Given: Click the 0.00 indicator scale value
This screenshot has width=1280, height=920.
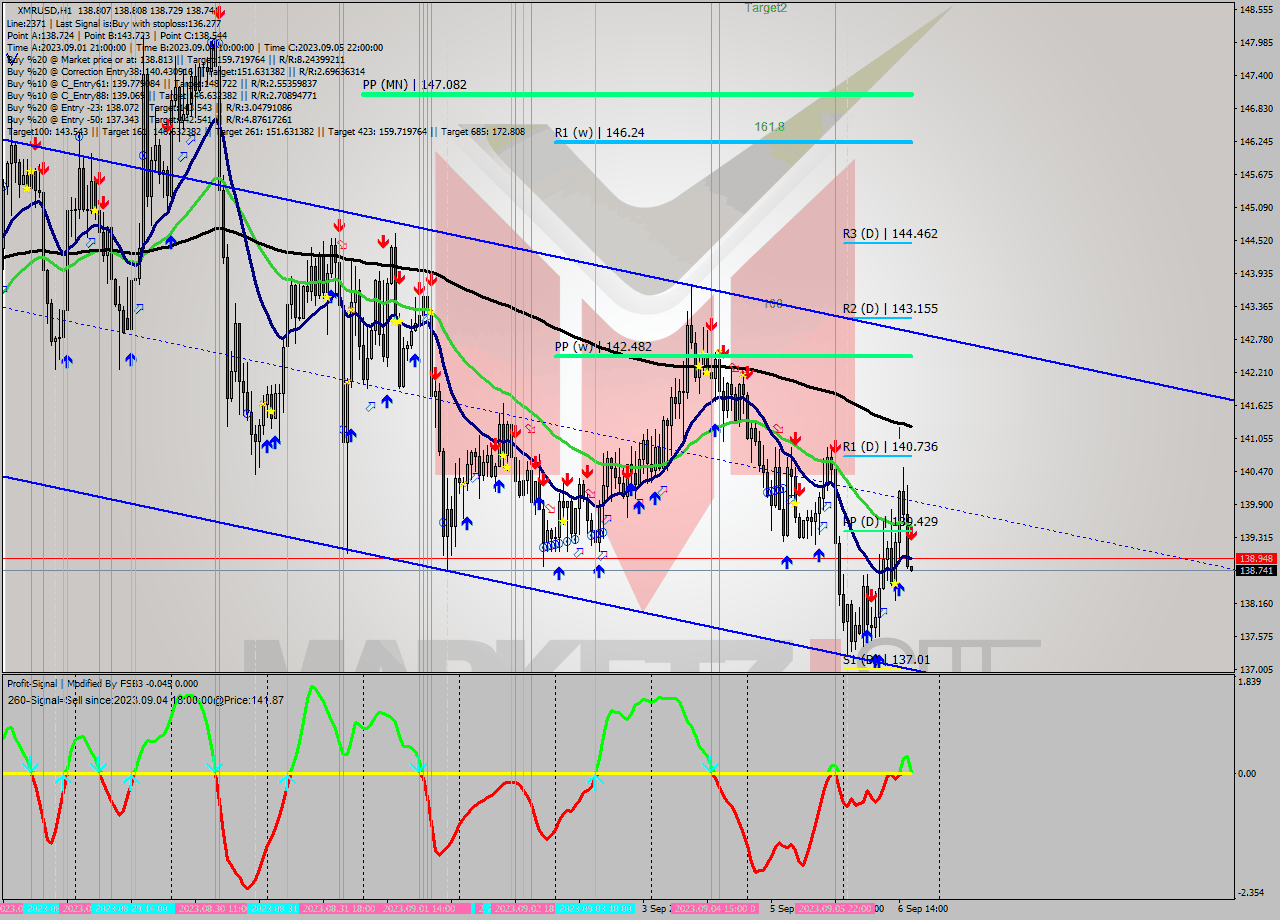Looking at the screenshot, I should (x=1249, y=774).
